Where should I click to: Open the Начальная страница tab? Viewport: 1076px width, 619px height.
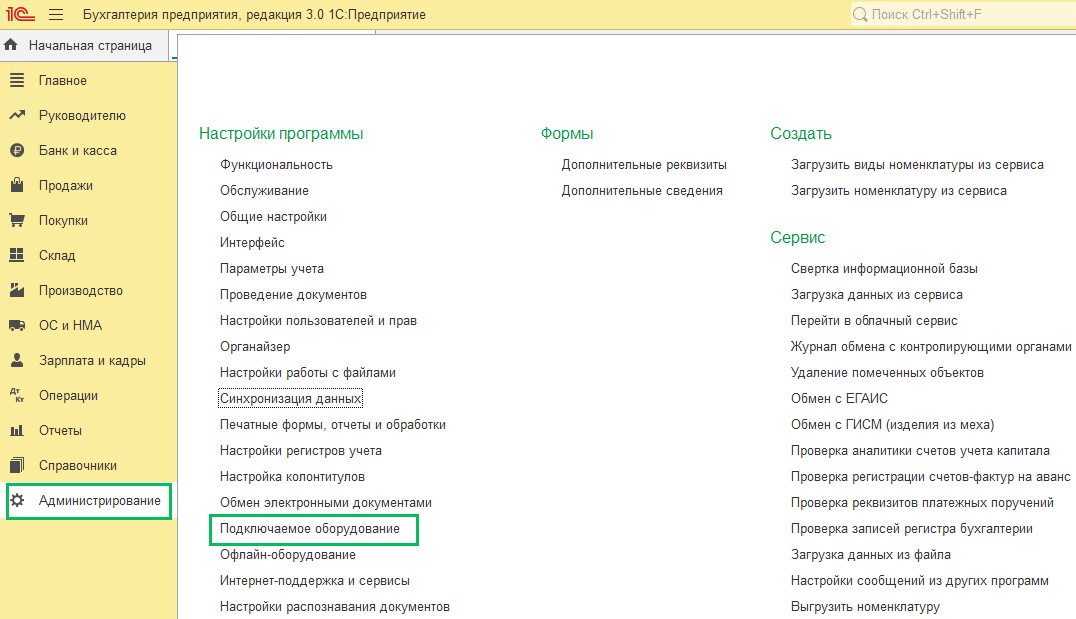[90, 46]
